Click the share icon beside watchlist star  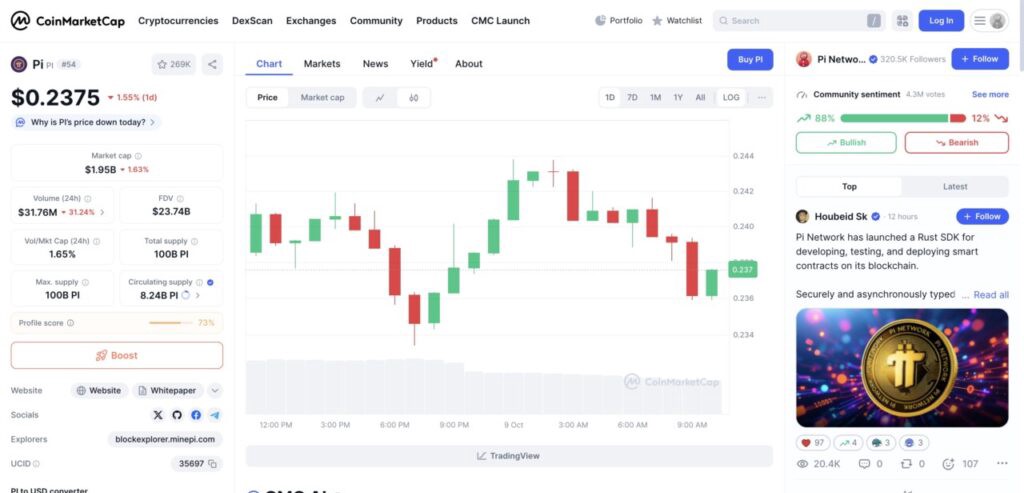[x=212, y=64]
